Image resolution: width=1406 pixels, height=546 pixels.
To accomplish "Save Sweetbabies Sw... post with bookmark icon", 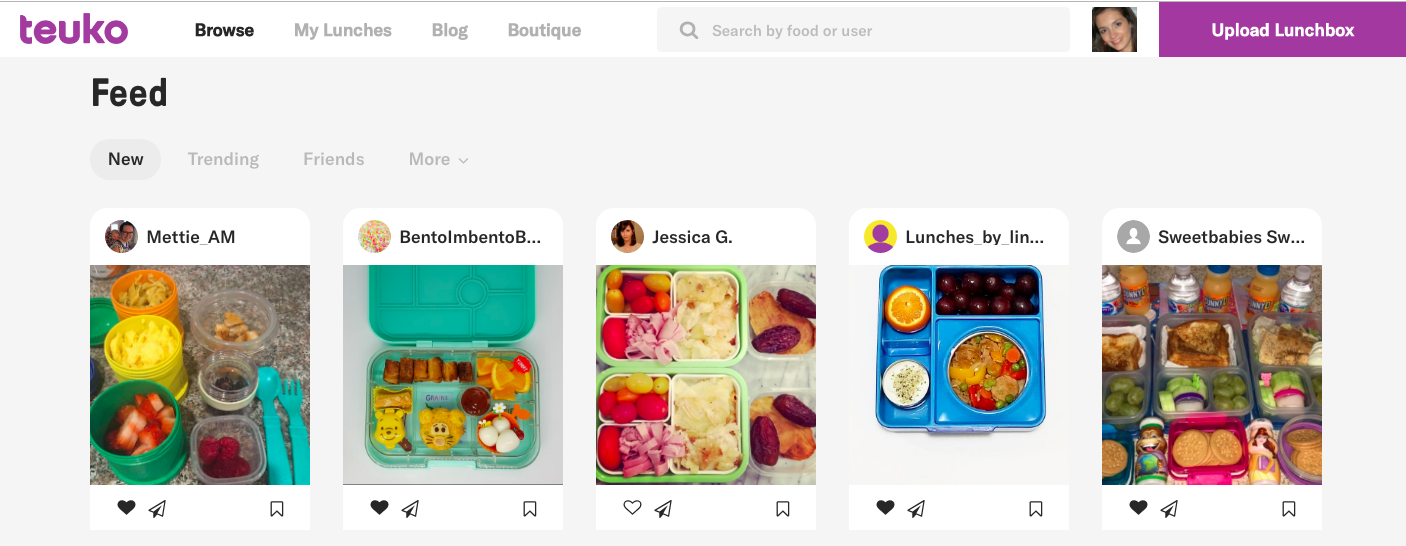I will click(1289, 509).
